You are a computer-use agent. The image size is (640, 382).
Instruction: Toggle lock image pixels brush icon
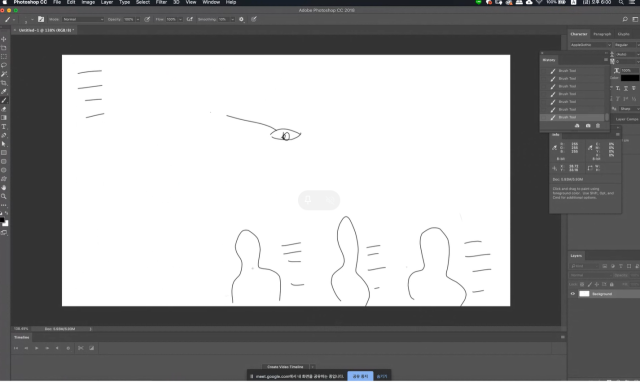(589, 284)
